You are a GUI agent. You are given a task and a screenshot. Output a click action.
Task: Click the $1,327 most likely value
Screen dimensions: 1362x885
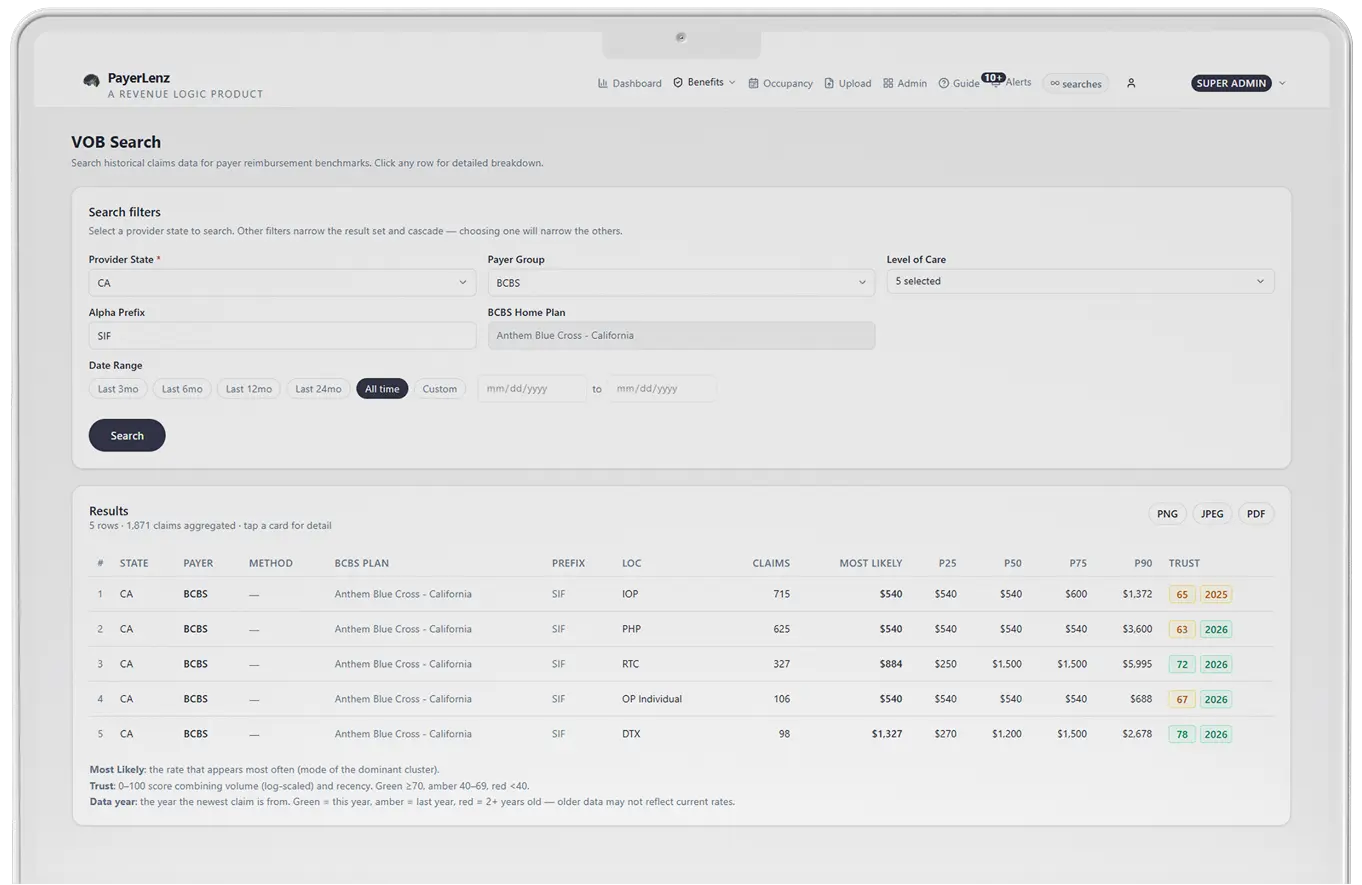point(887,734)
